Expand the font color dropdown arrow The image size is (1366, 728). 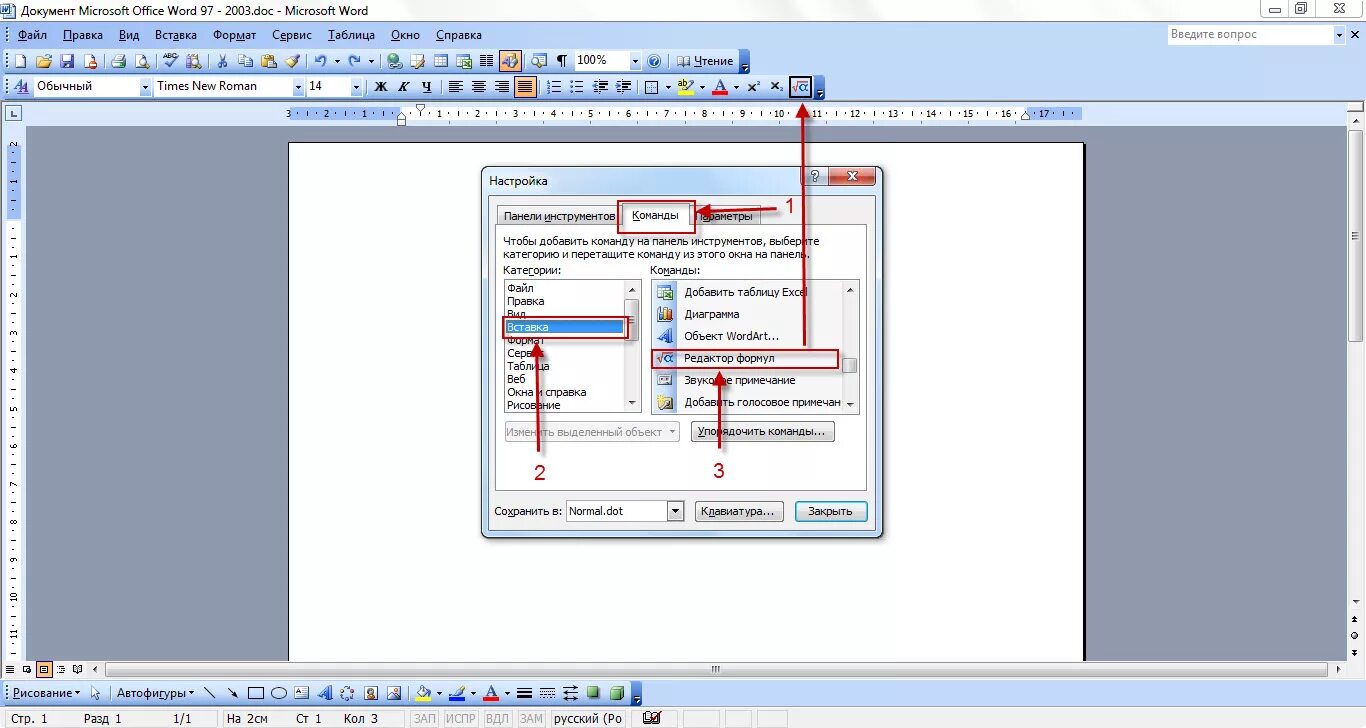(736, 87)
